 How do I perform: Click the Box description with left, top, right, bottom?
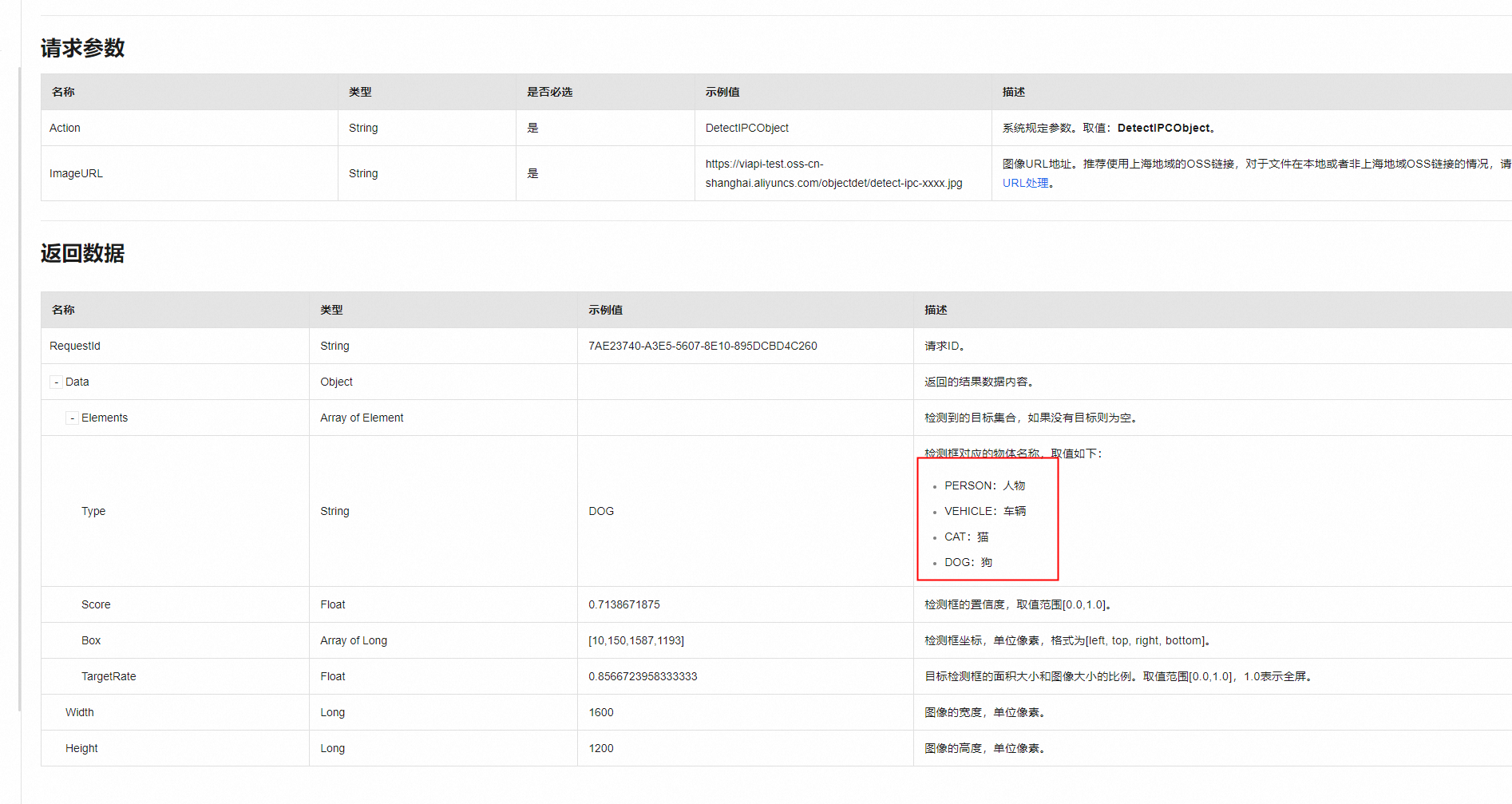1070,640
